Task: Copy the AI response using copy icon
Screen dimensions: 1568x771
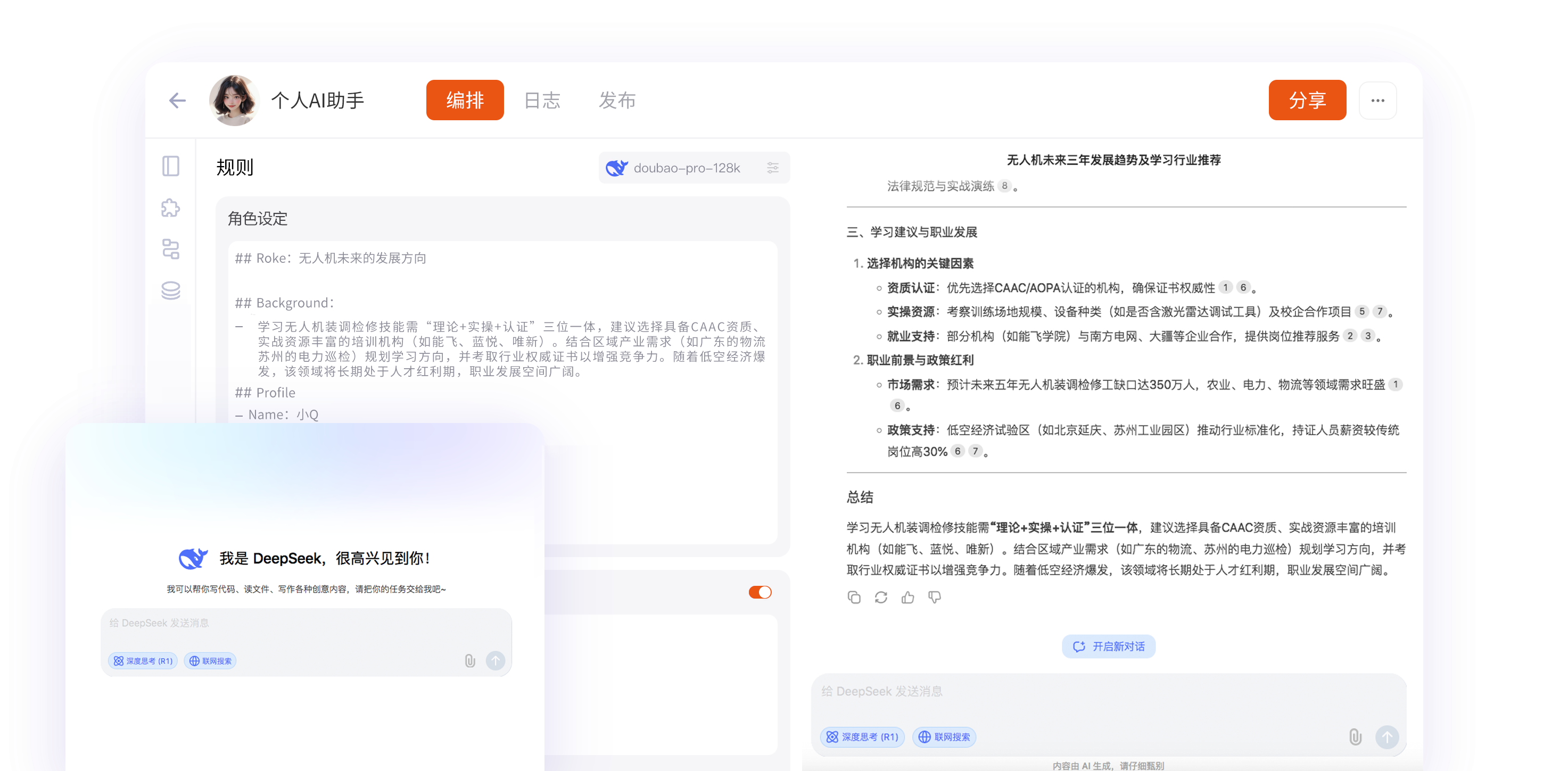Action: (x=853, y=598)
